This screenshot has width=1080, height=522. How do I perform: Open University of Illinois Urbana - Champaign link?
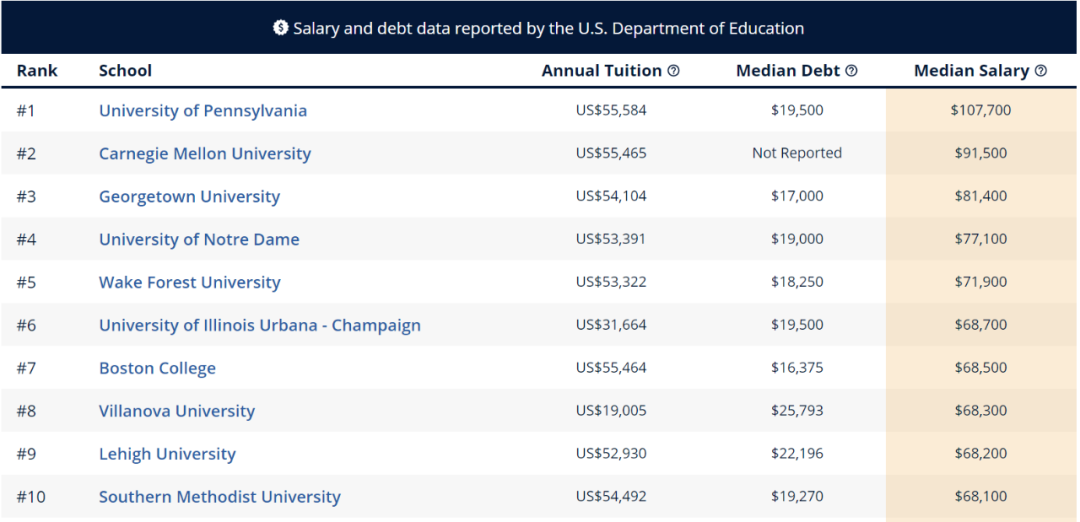point(260,326)
